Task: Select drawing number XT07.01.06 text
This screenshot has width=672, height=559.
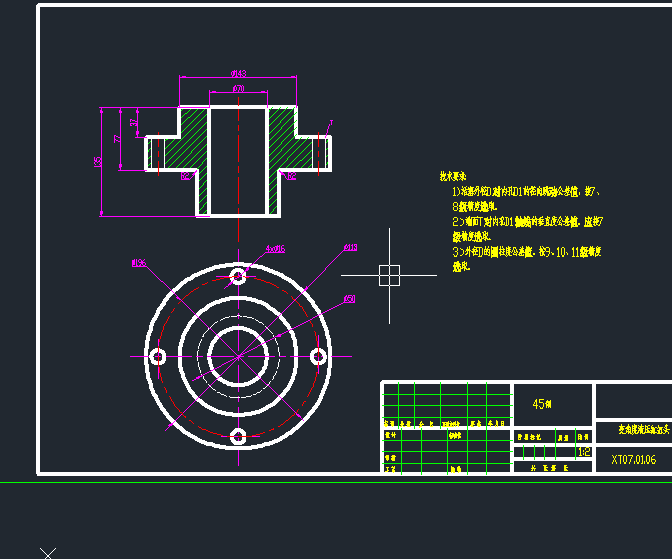Action: [633, 460]
